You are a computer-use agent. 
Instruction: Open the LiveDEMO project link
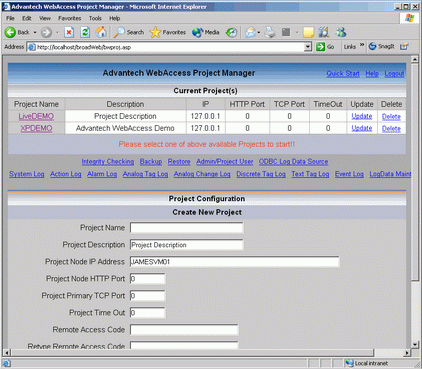coord(36,116)
